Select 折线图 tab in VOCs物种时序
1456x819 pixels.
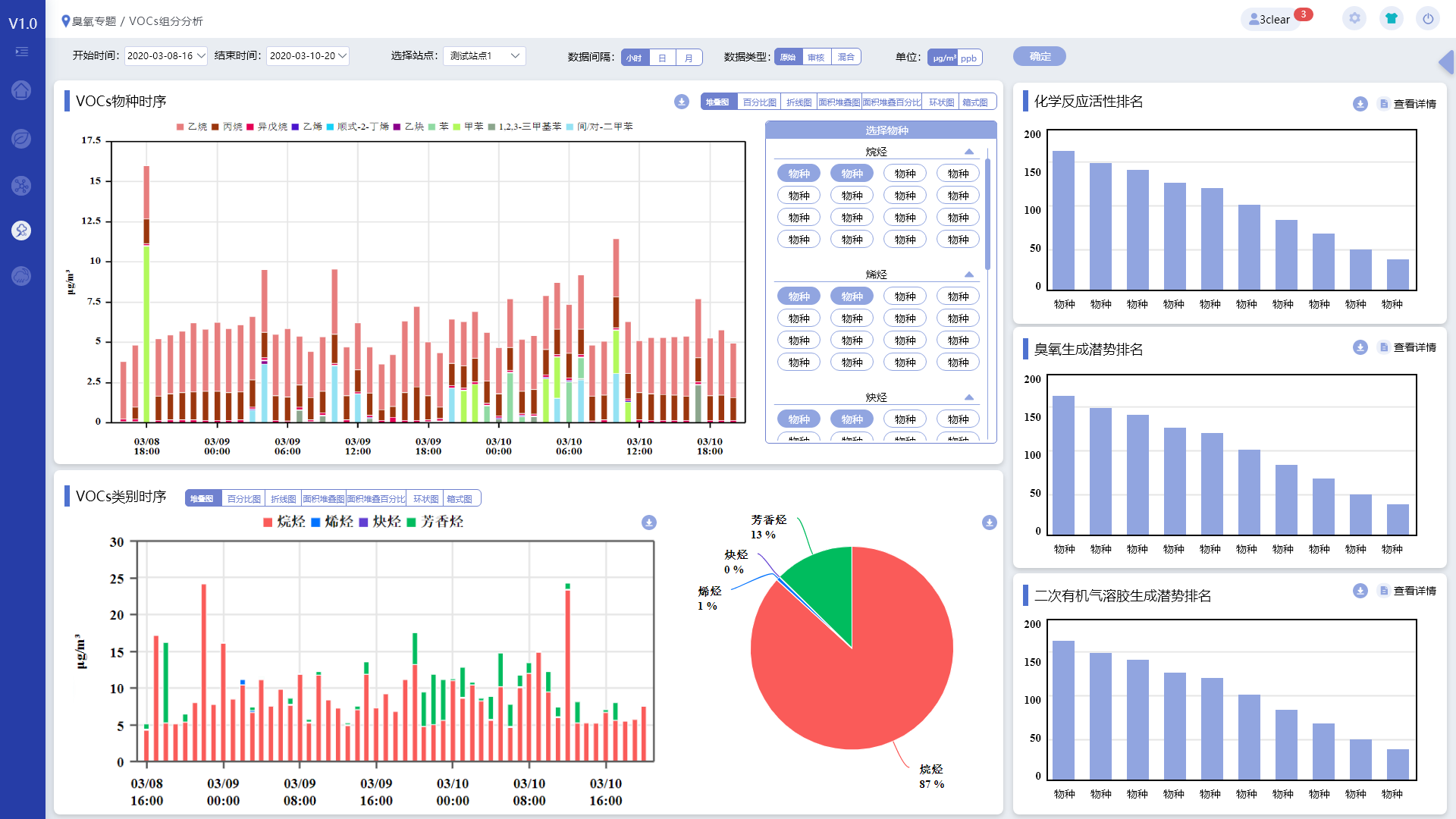point(799,102)
